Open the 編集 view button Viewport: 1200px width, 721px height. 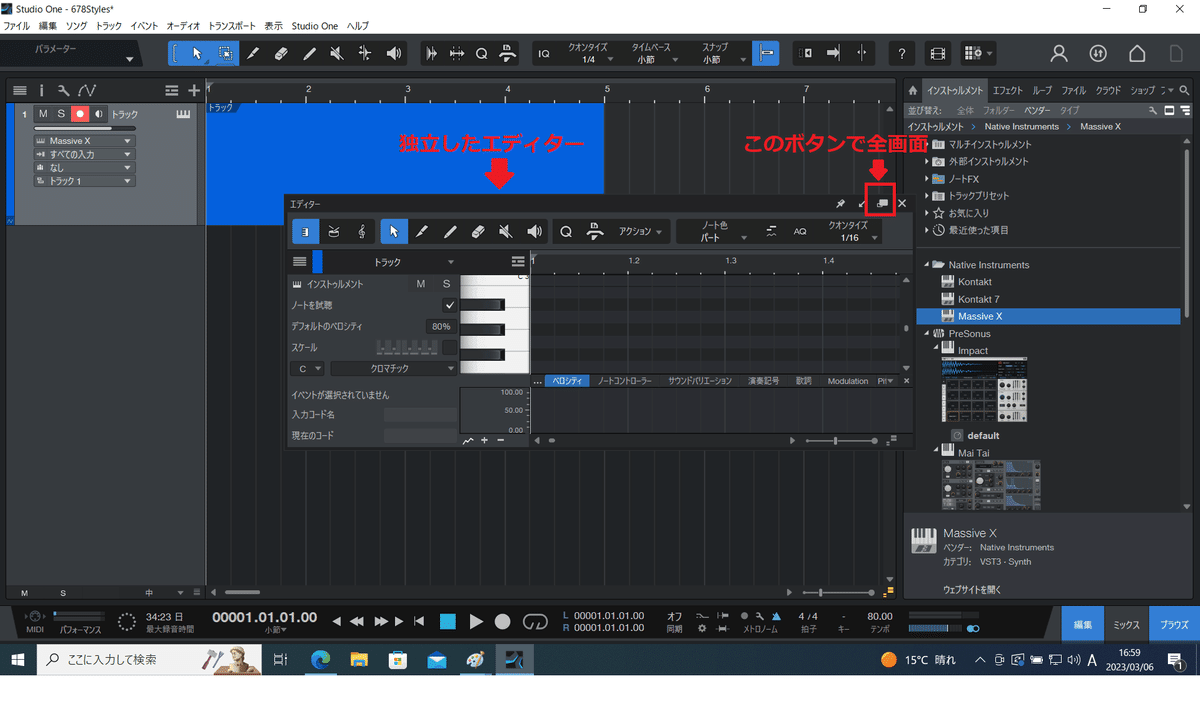[x=1083, y=624]
